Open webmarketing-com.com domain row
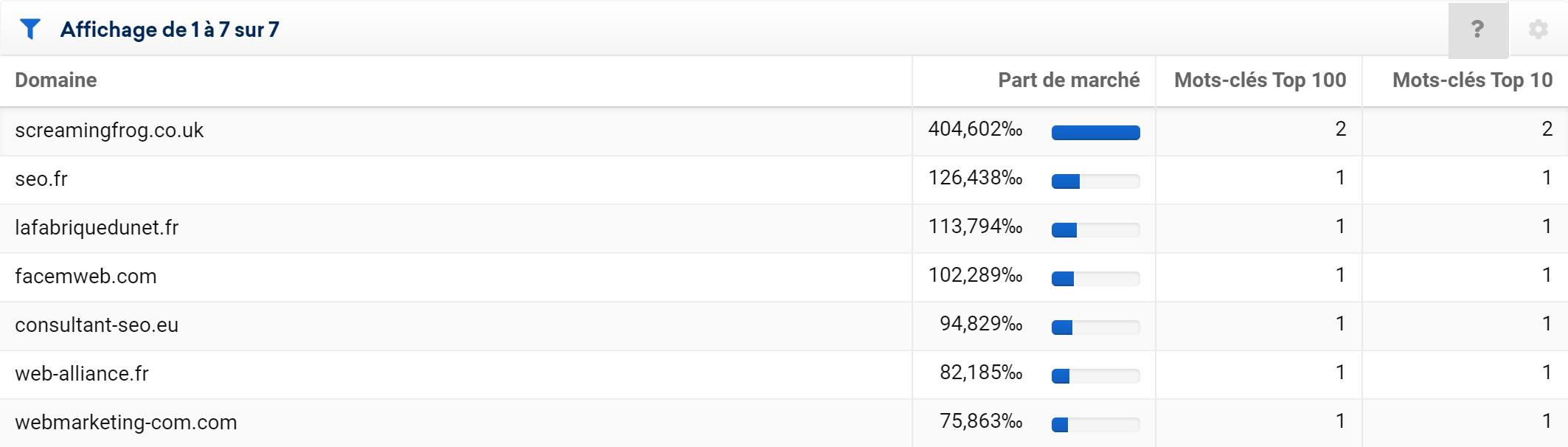Screen dimensions: 1568x447 coord(126,423)
